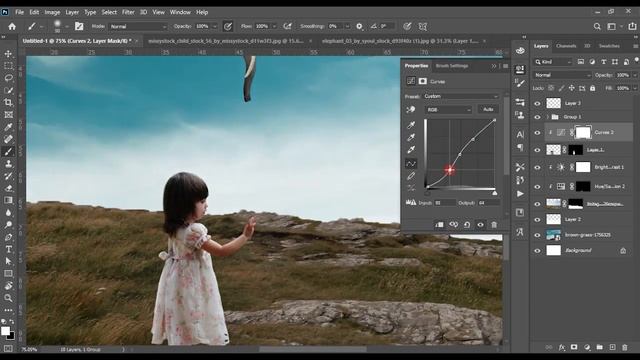Select the Eraser tool

tap(8, 188)
